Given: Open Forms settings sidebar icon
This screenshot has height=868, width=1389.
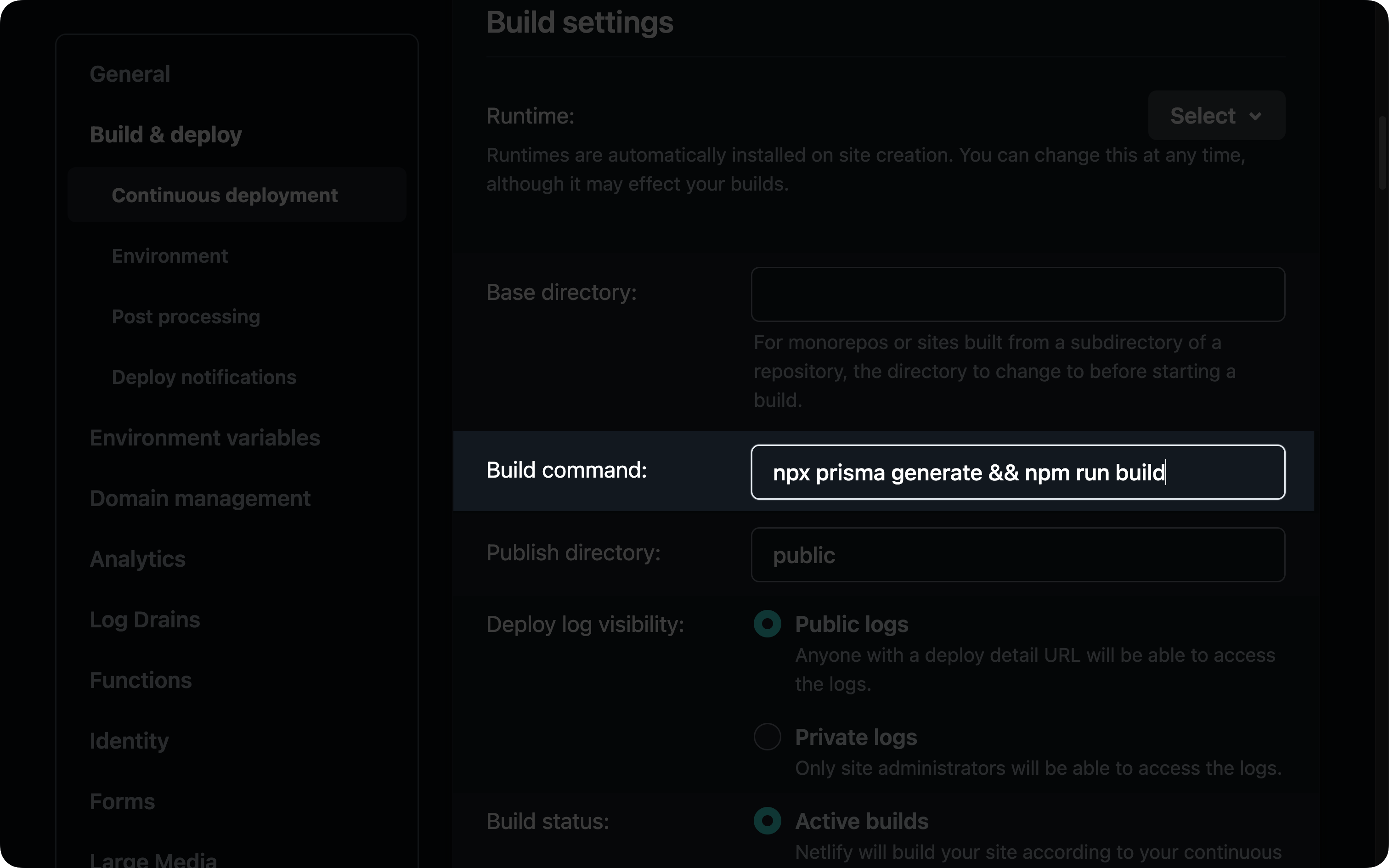Looking at the screenshot, I should [x=121, y=801].
